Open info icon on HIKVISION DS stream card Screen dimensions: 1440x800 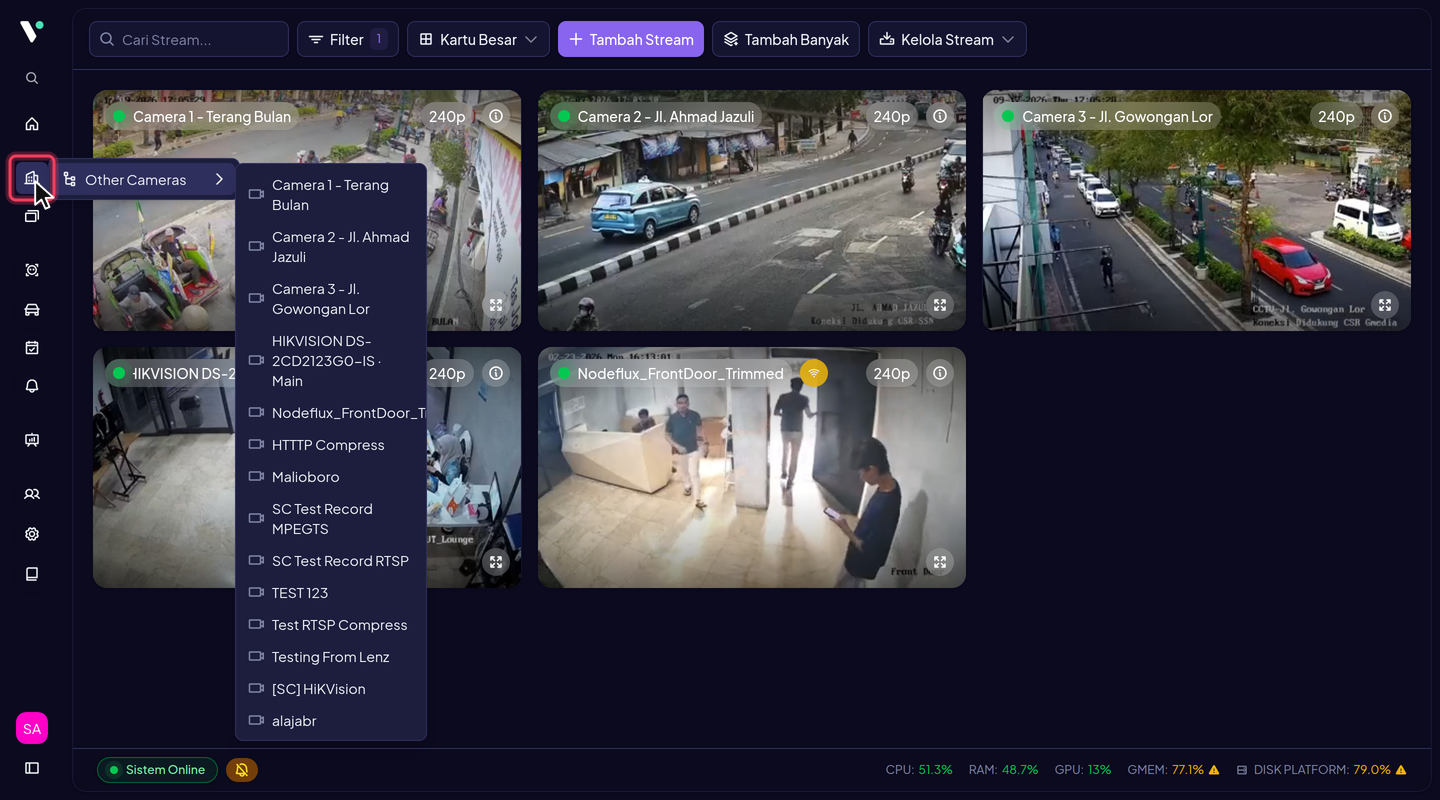[496, 374]
